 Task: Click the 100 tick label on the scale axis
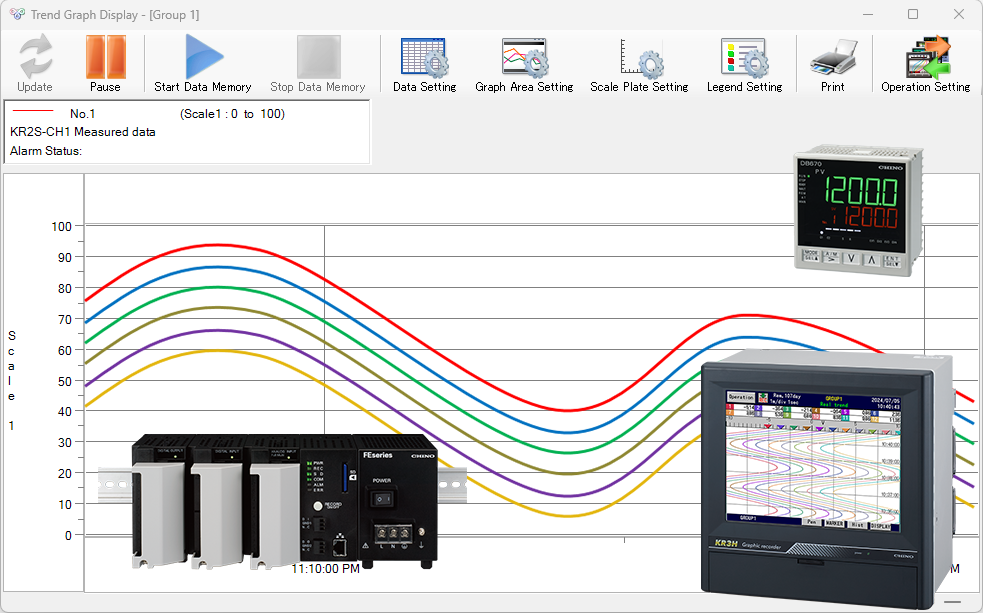[x=61, y=226]
